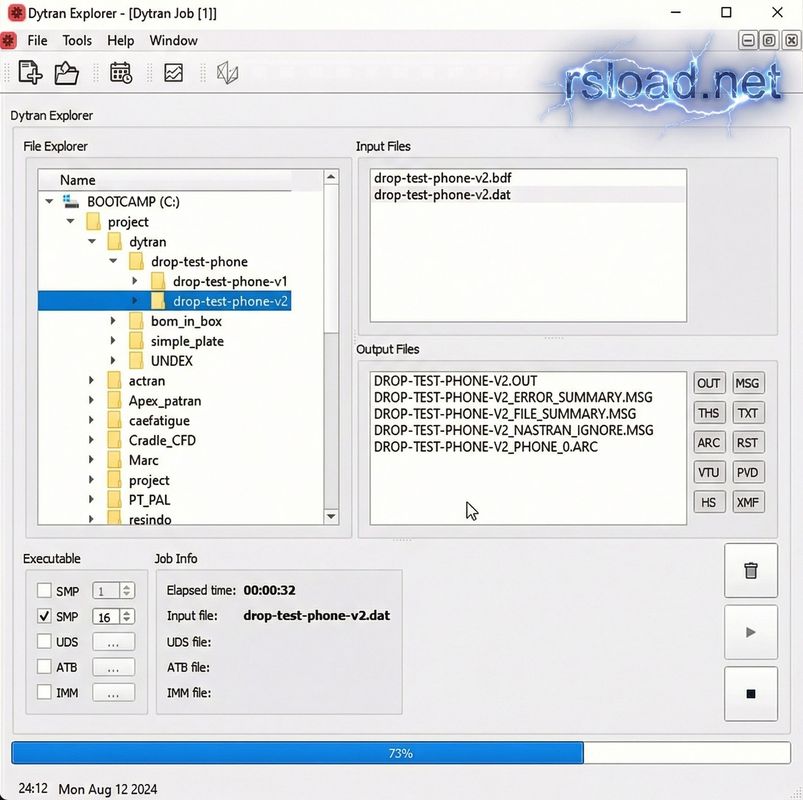Open the job scheduler calendar icon
The width and height of the screenshot is (803, 800).
tap(121, 73)
